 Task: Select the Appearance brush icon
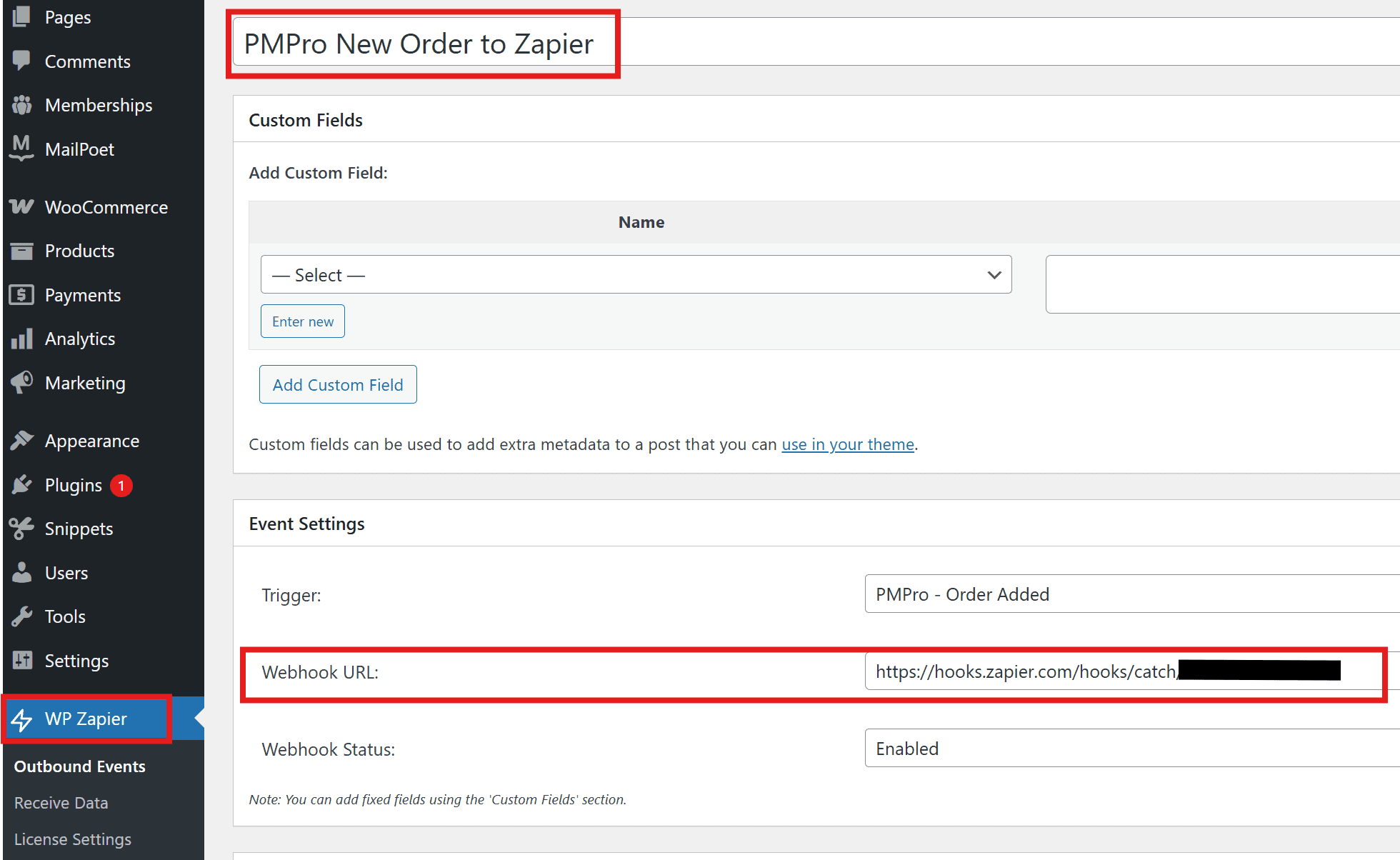22,441
